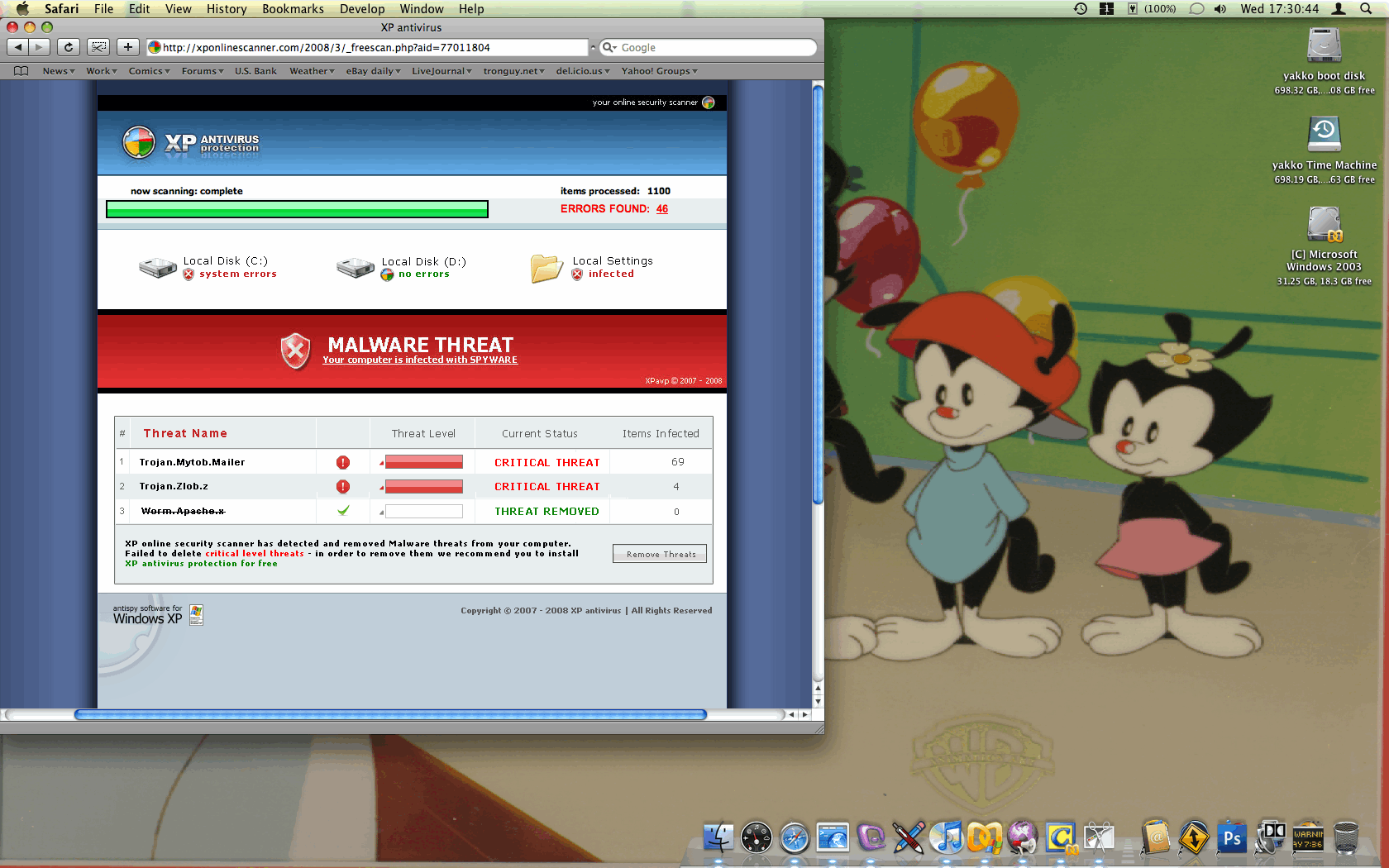Open the Safari menu
Viewport: 1389px width, 868px height.
(61, 9)
